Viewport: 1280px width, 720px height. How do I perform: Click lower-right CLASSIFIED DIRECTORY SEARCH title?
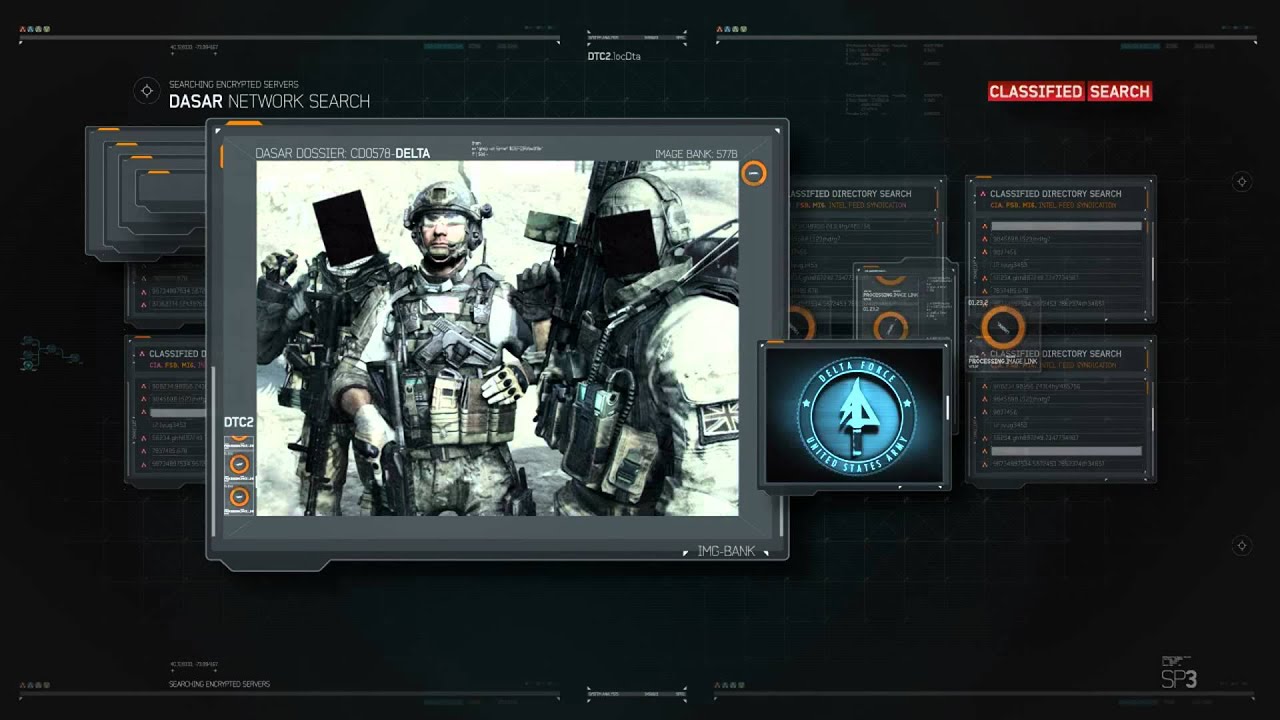click(x=1056, y=354)
